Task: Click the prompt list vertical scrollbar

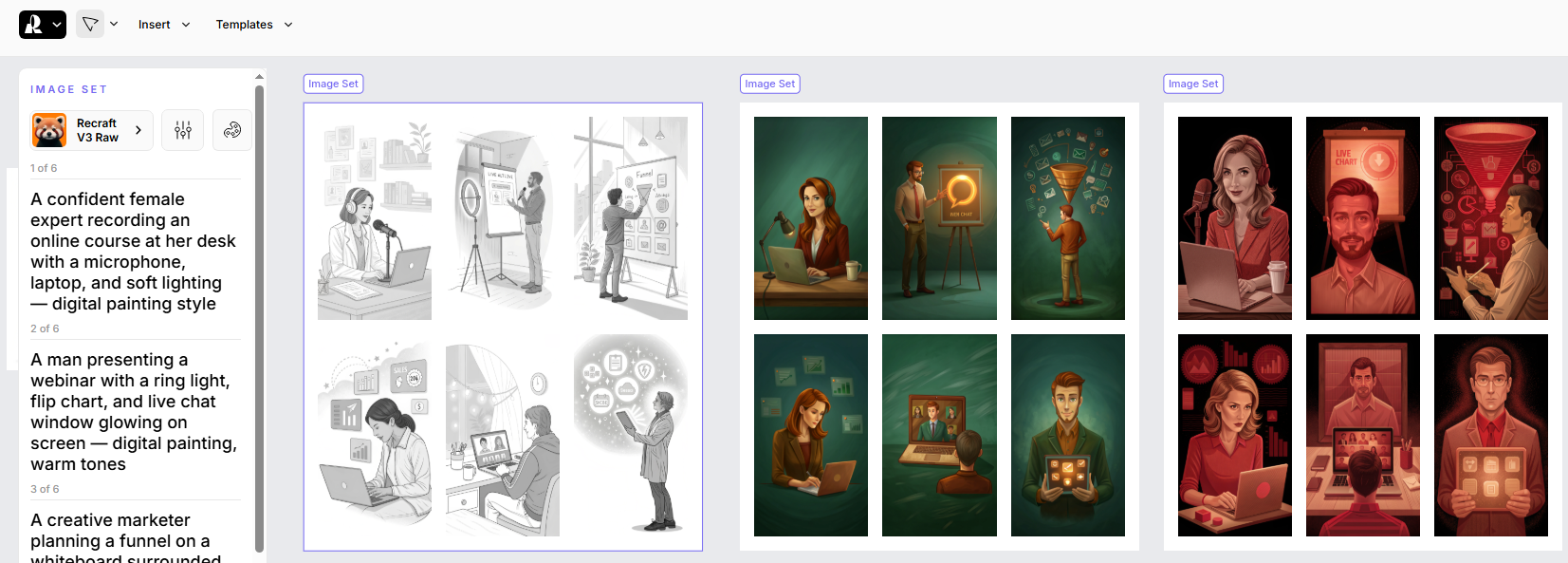Action: click(x=259, y=318)
